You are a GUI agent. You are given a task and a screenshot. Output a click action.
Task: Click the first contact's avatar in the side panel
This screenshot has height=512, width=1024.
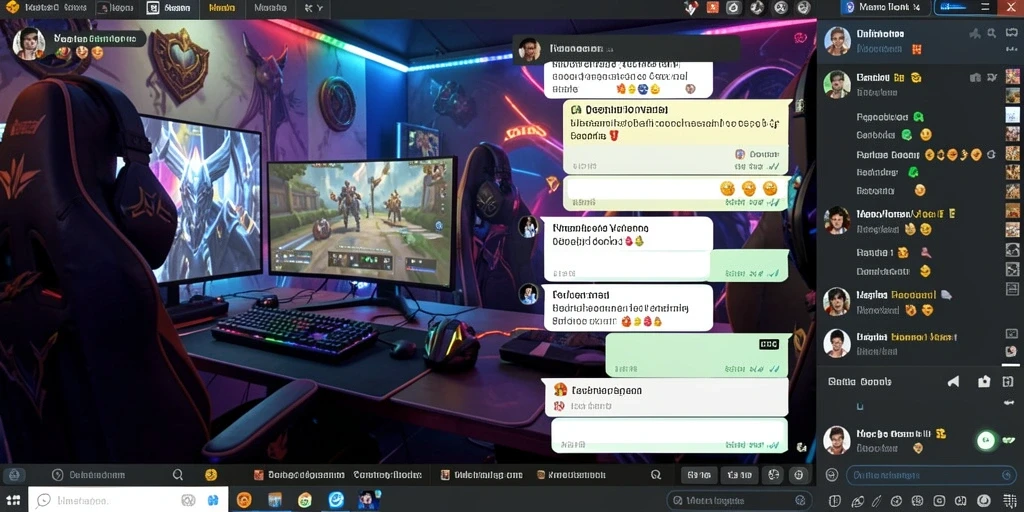[x=837, y=40]
